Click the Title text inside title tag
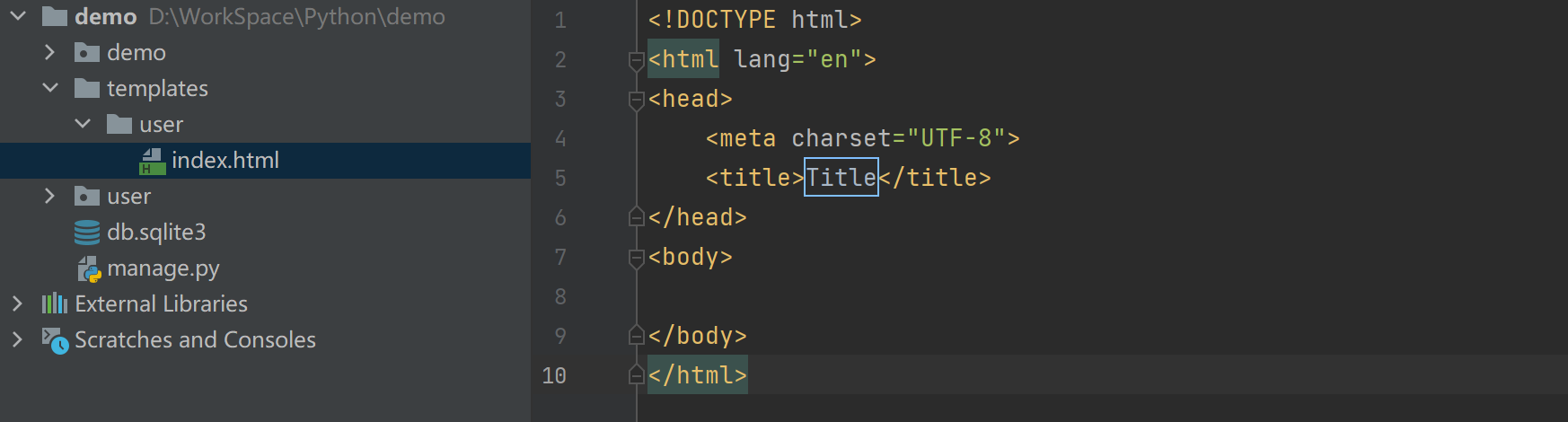 841,177
